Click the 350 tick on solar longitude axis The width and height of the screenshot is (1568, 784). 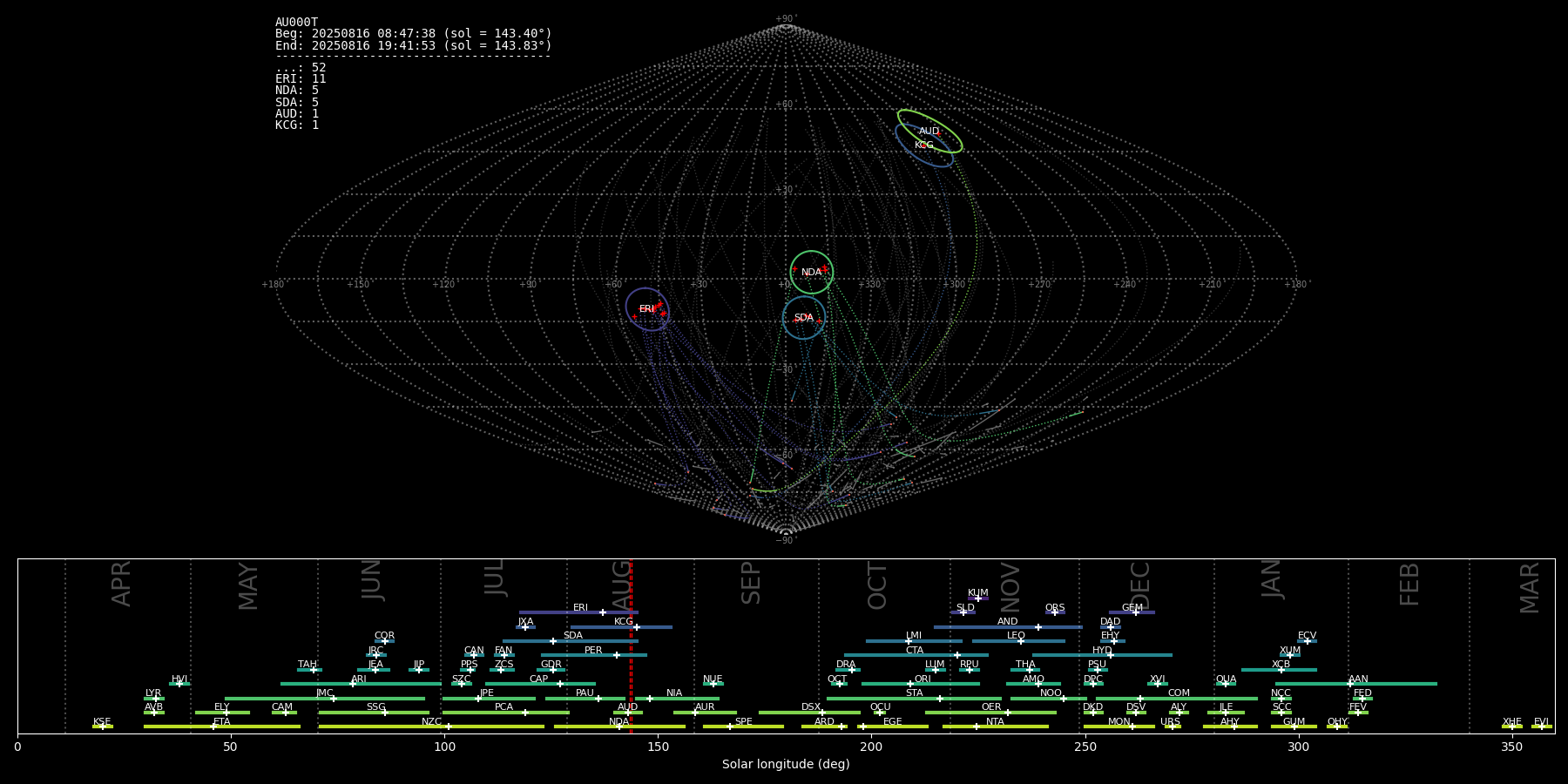coord(1512,747)
